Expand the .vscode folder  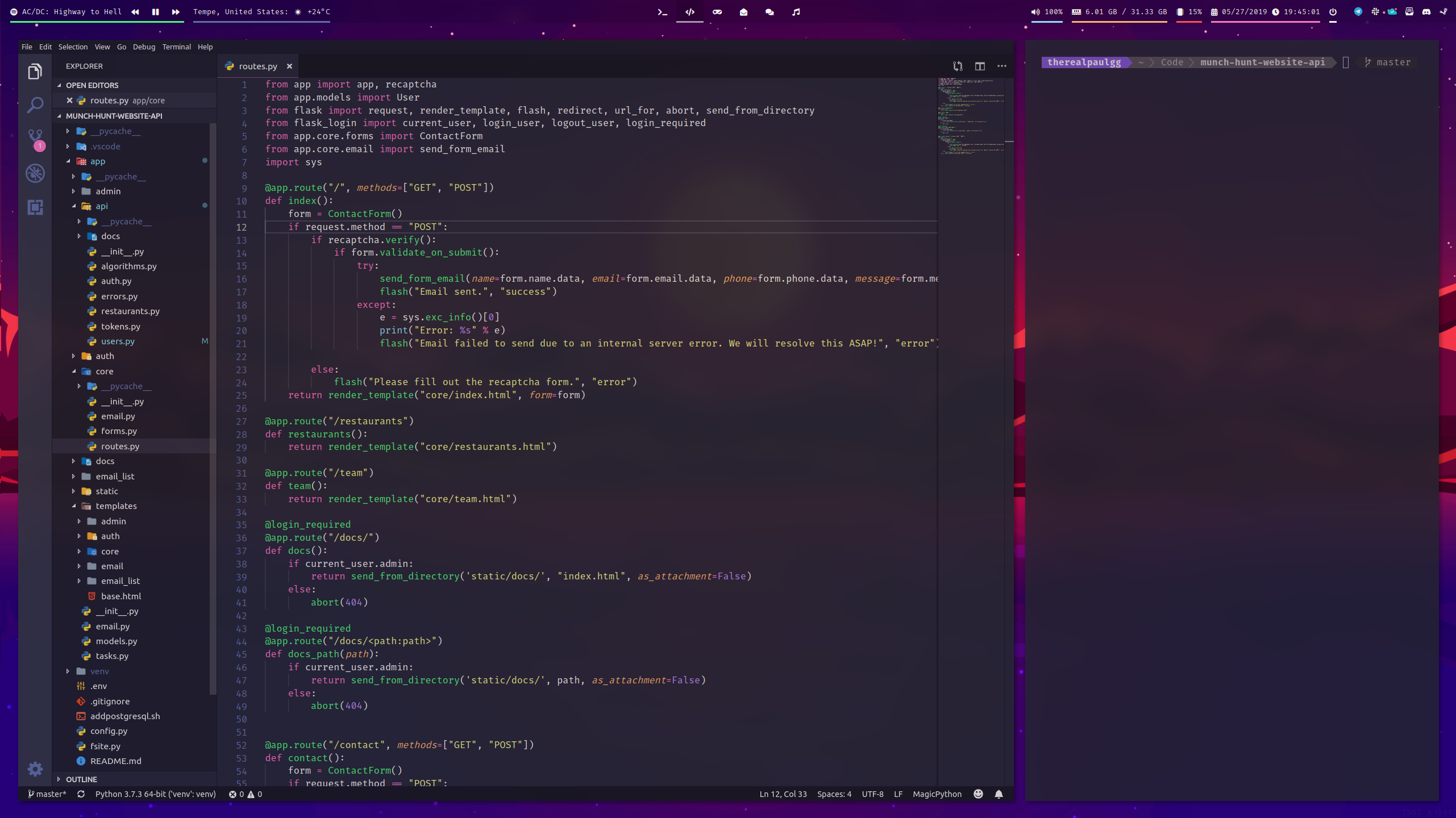pyautogui.click(x=105, y=147)
